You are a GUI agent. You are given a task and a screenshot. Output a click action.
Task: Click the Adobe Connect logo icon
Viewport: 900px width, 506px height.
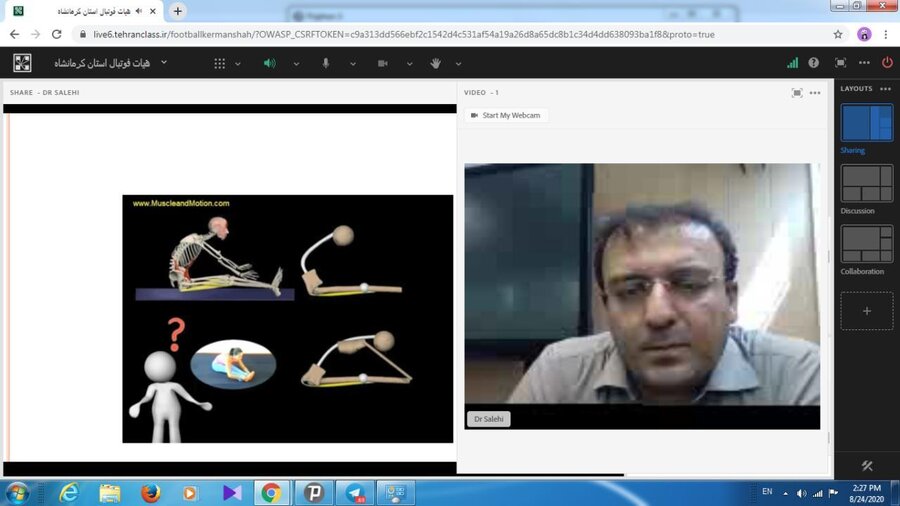(22, 63)
